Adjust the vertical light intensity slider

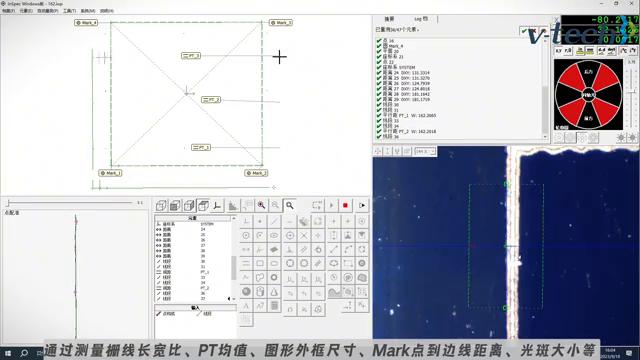(x=631, y=92)
